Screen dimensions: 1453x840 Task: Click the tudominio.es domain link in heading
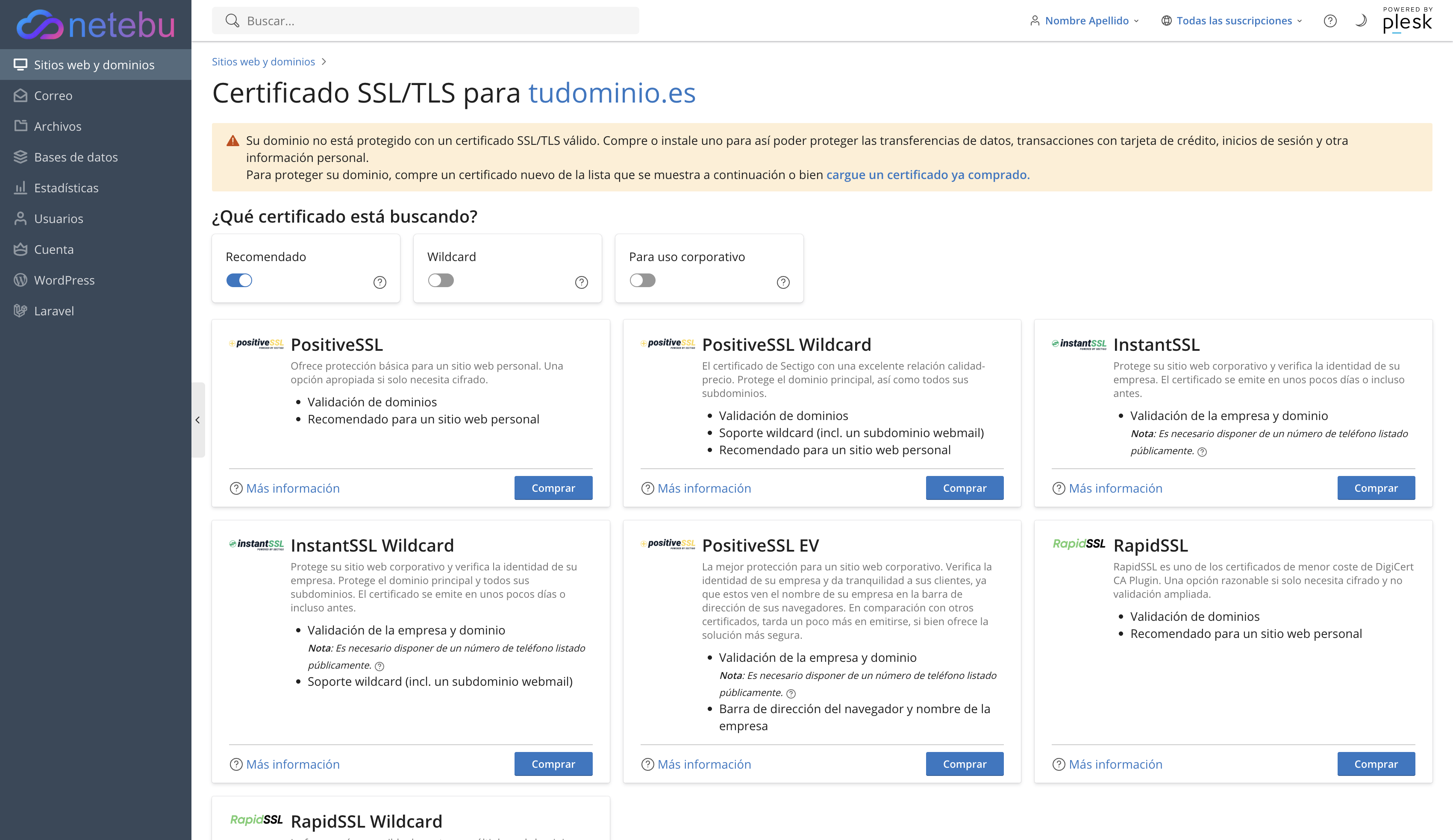point(612,93)
